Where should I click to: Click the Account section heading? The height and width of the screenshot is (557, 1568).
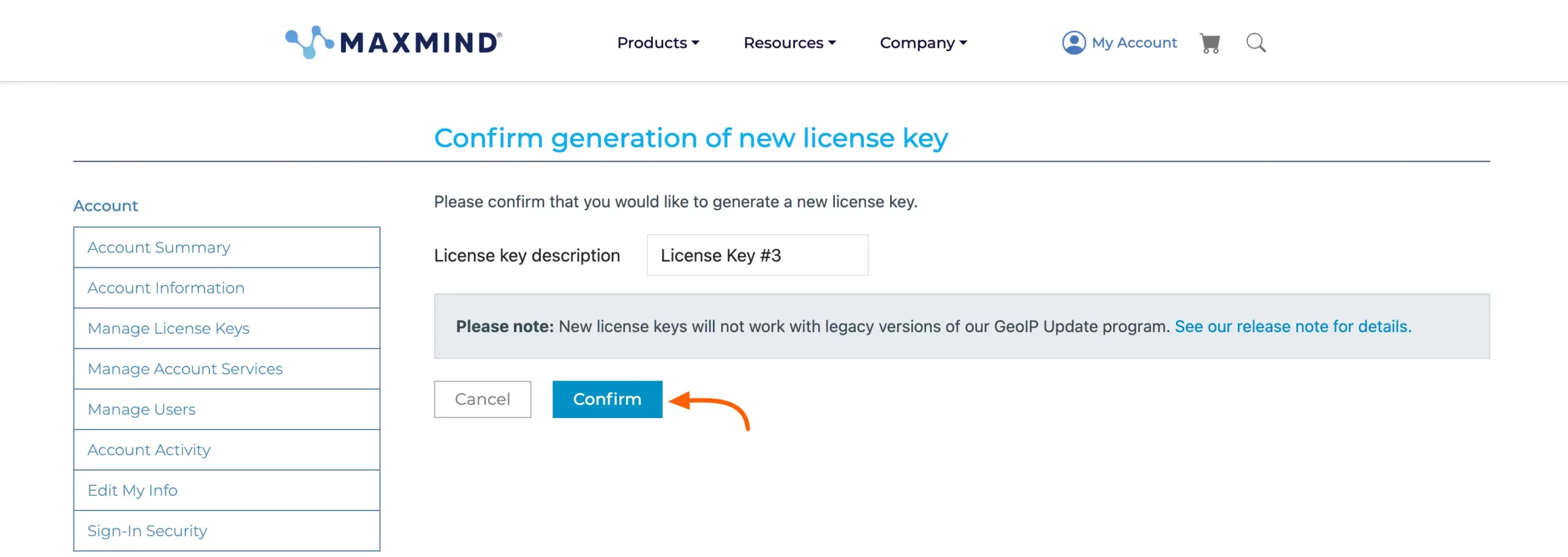[x=105, y=205]
